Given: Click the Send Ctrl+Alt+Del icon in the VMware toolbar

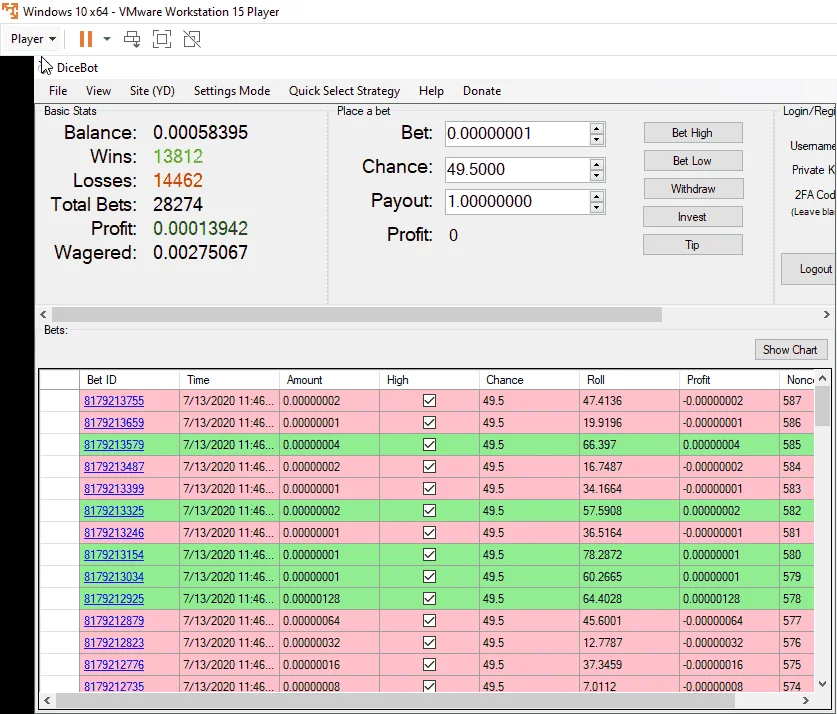Looking at the screenshot, I should tap(132, 39).
